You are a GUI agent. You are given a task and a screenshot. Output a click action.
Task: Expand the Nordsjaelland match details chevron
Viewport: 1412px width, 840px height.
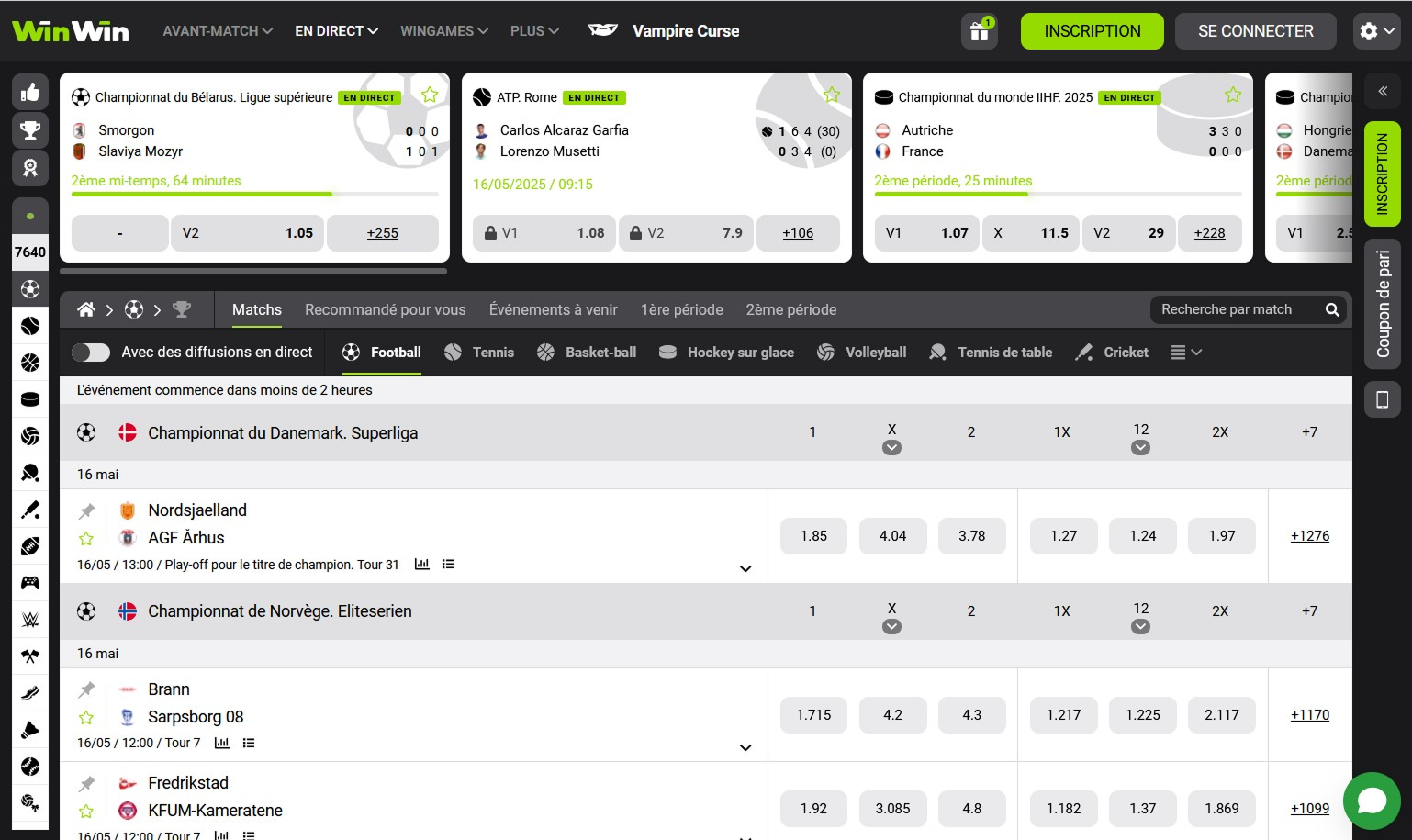point(745,568)
